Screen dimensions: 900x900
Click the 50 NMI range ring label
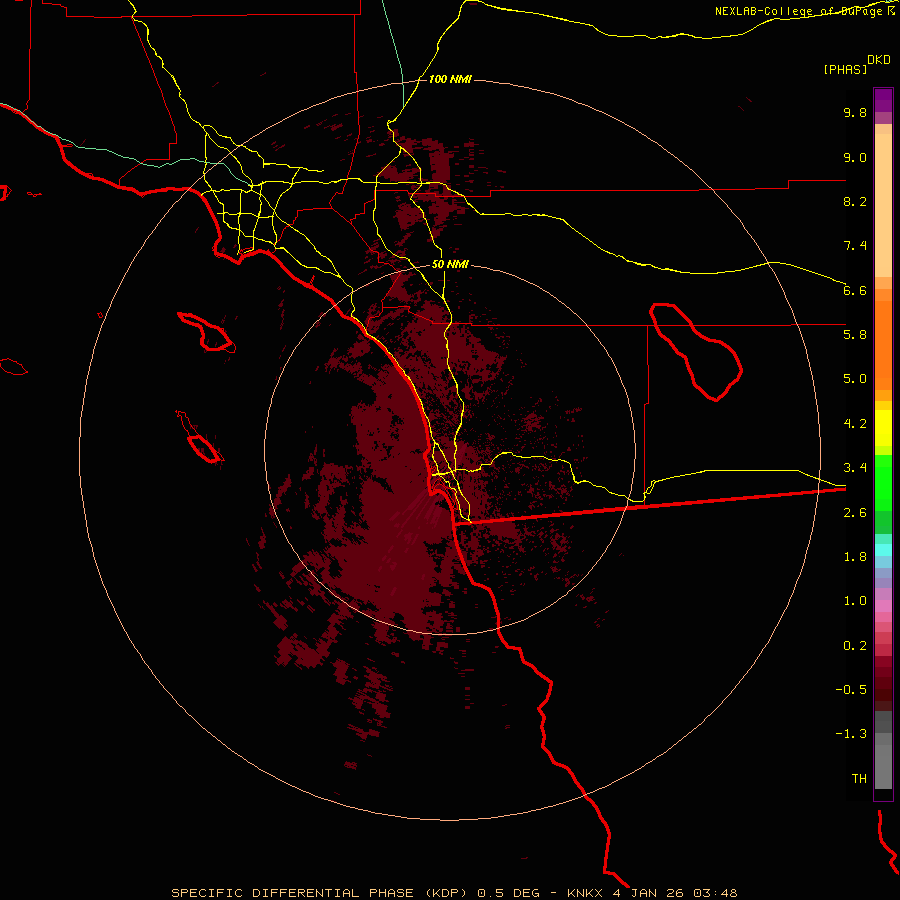tap(450, 264)
